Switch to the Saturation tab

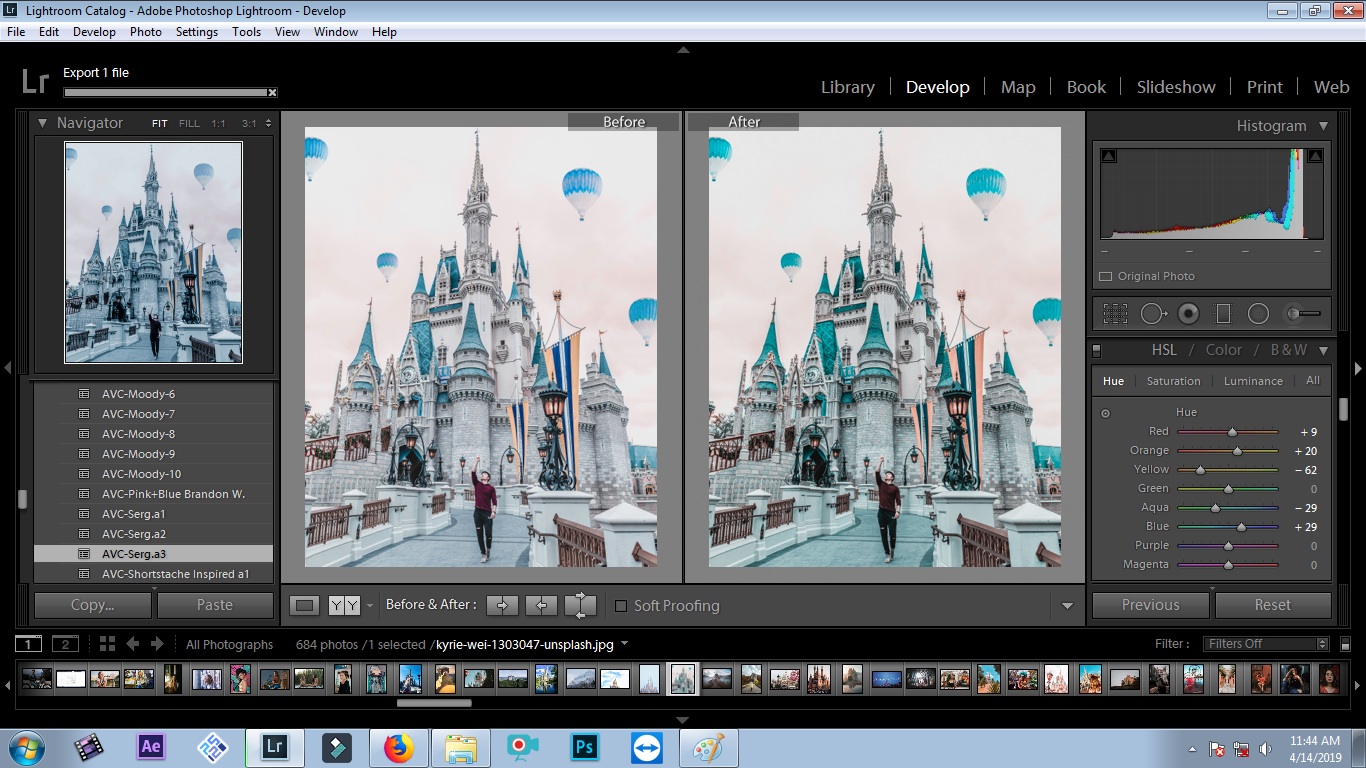[x=1173, y=381]
